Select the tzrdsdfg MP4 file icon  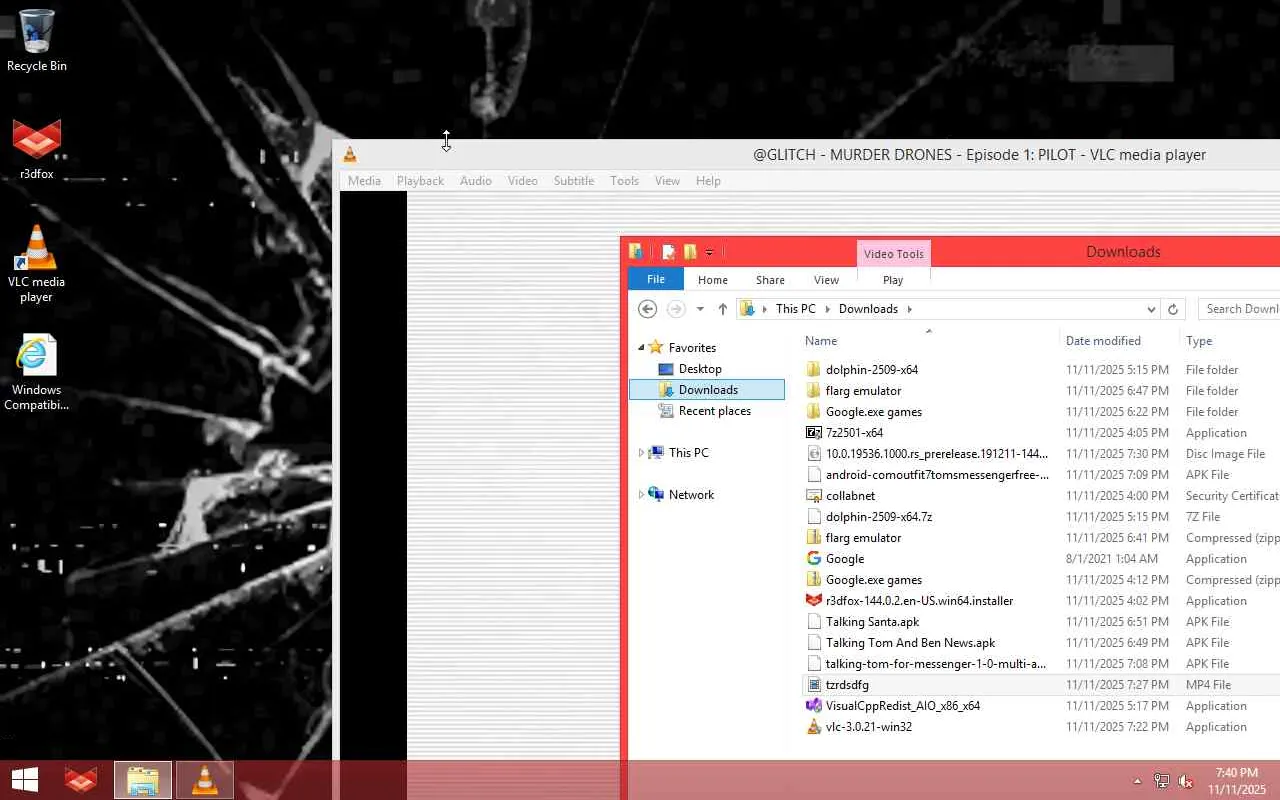point(814,685)
